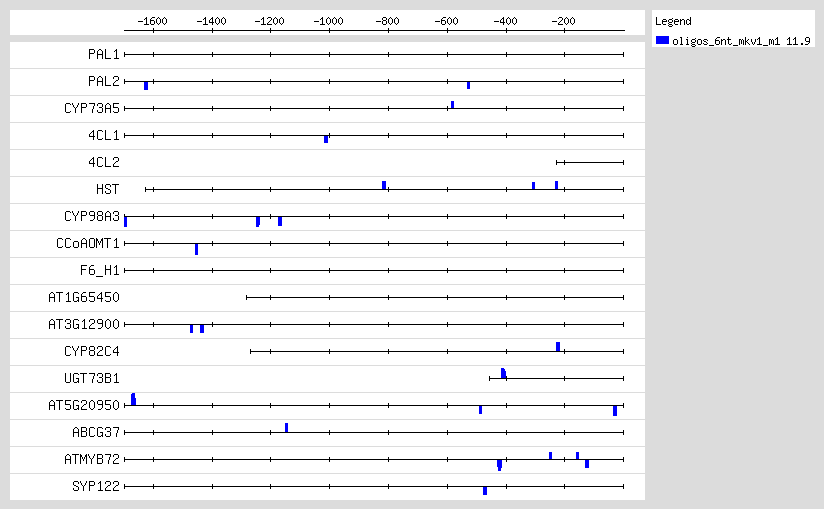Screen dimensions: 824x509
Task: Select the blue marker on the CYP73A5 row
Action: point(452,104)
